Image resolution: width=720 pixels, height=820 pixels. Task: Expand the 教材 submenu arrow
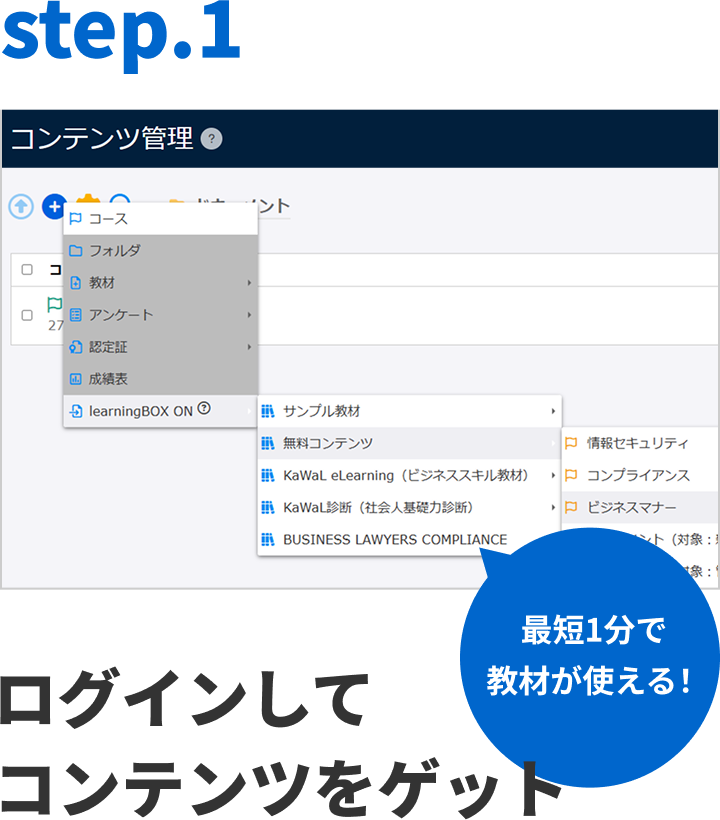[x=249, y=283]
